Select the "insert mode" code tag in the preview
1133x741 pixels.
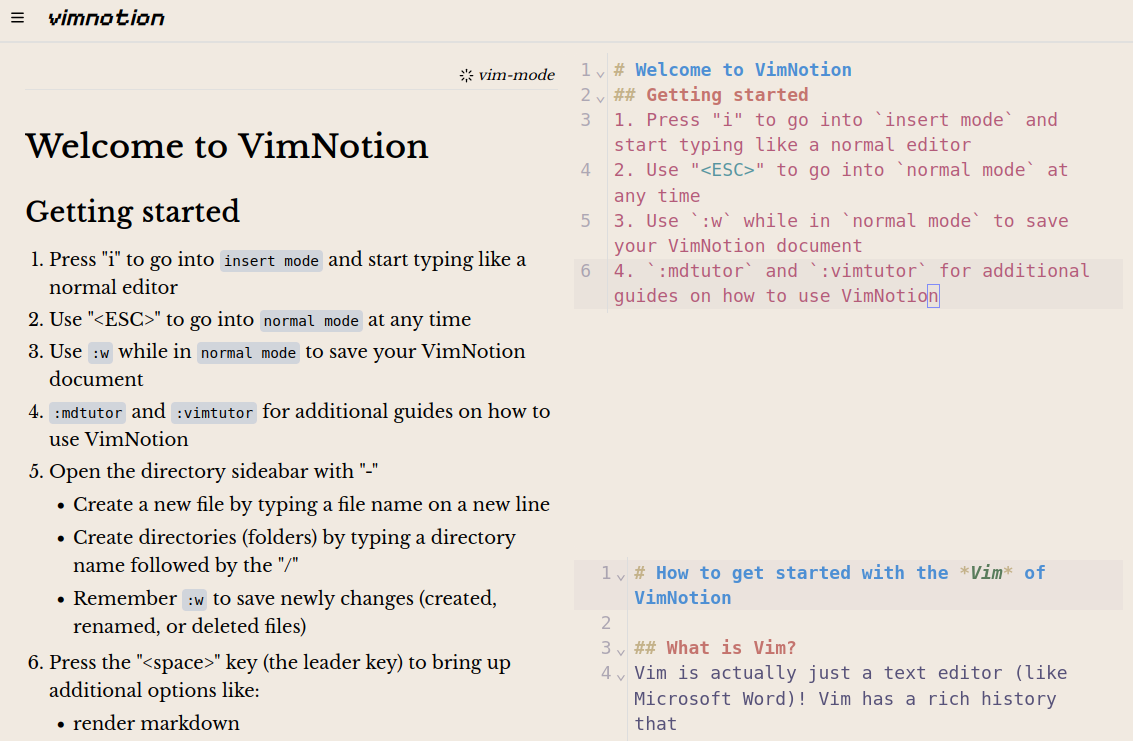pos(272,261)
